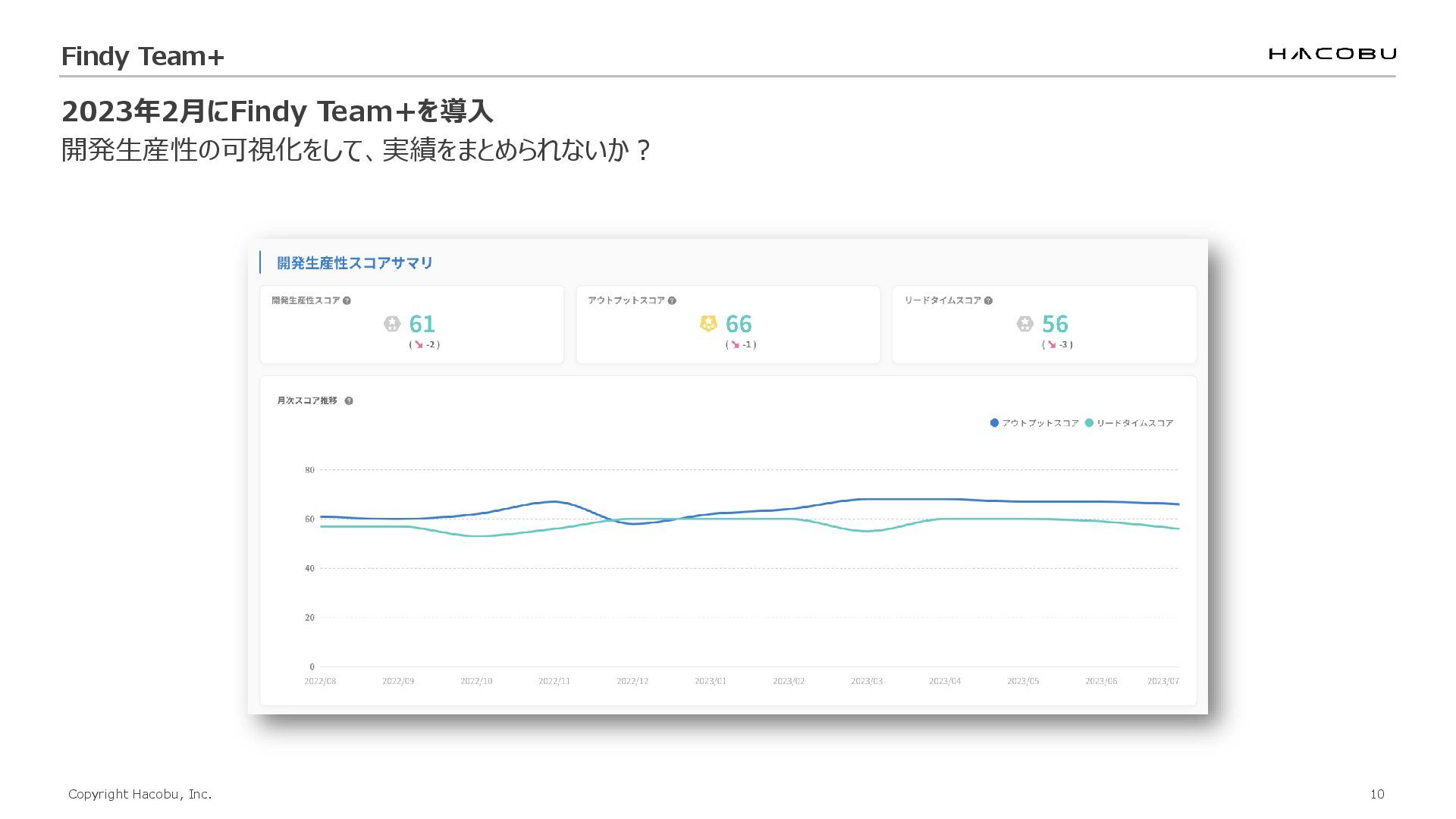Click the page number 10
This screenshot has height=819, width=1456.
pos(1377,794)
